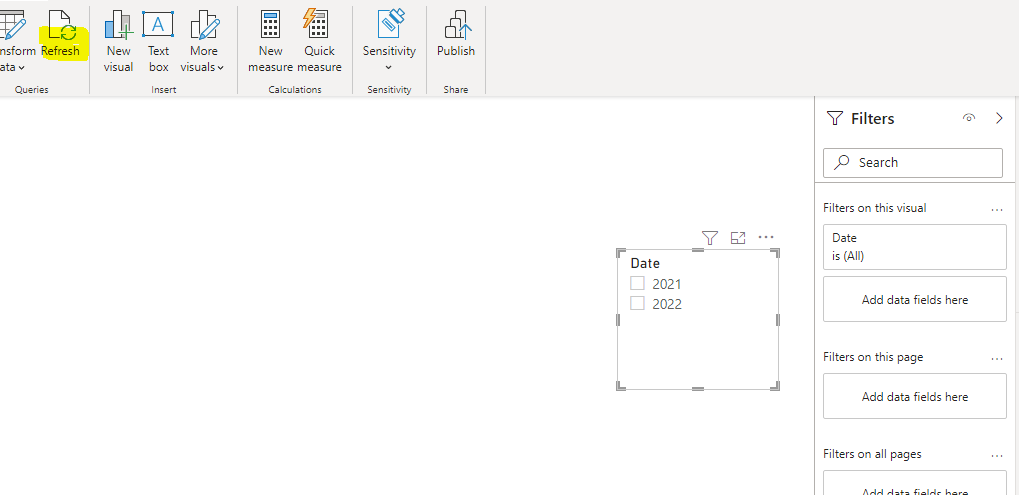Click the Queries group label

[x=32, y=90]
